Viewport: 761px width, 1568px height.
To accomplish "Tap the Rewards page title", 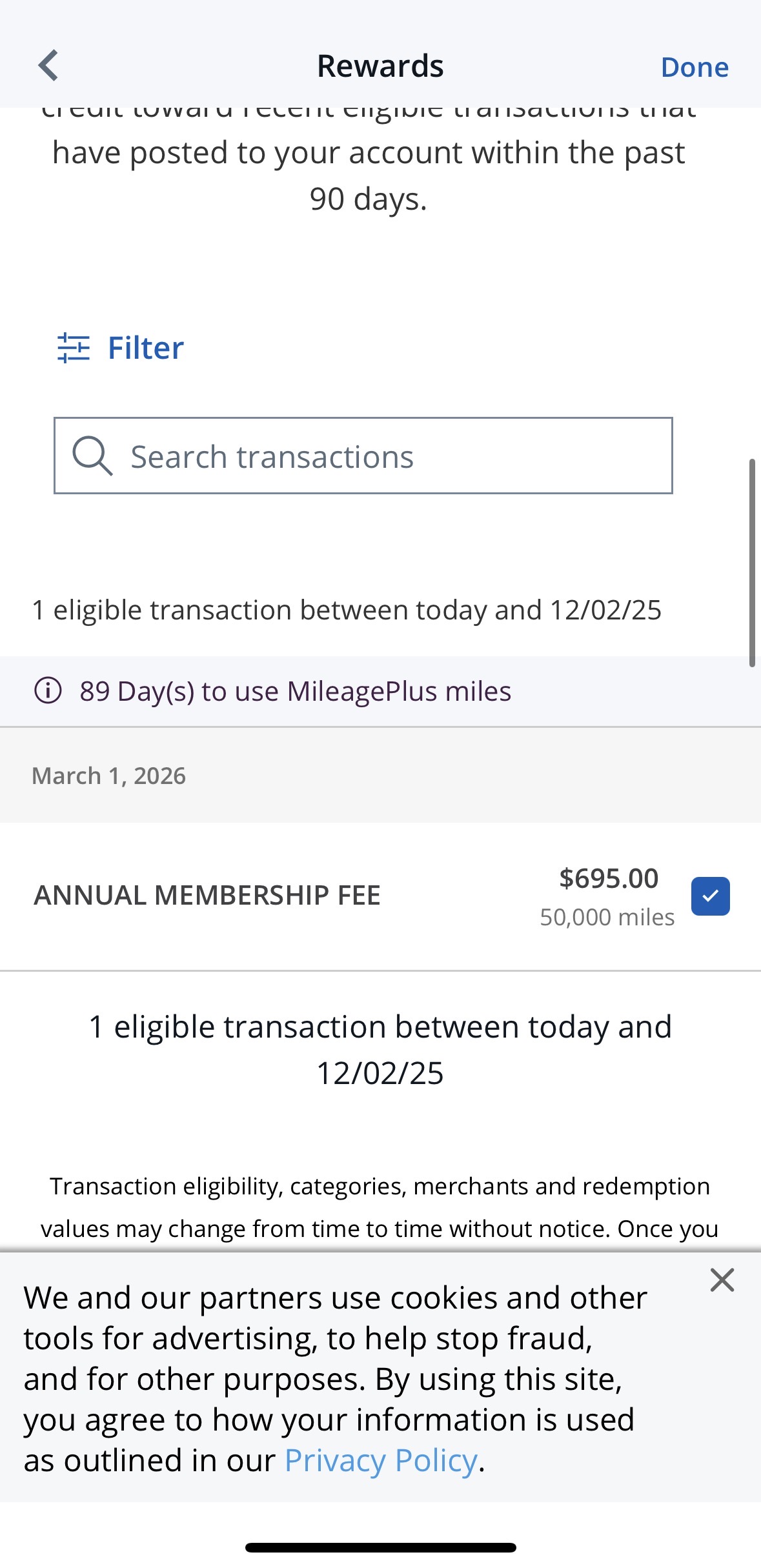I will pos(380,66).
